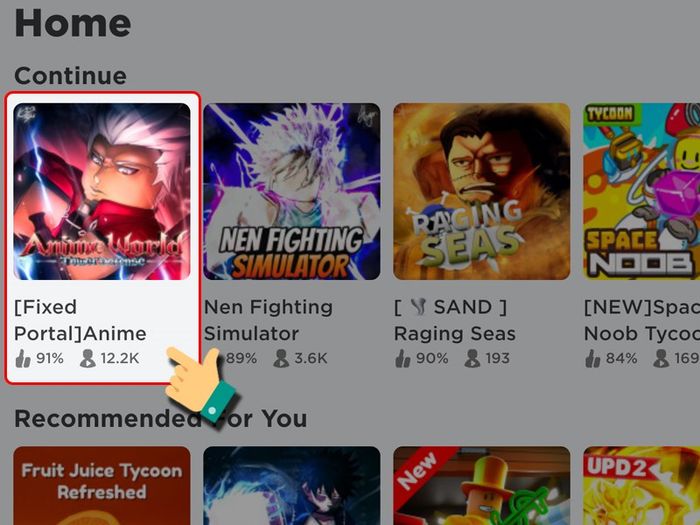The image size is (700, 525).
Task: Click the thumbs-up icon next to 90%
Action: point(403,358)
